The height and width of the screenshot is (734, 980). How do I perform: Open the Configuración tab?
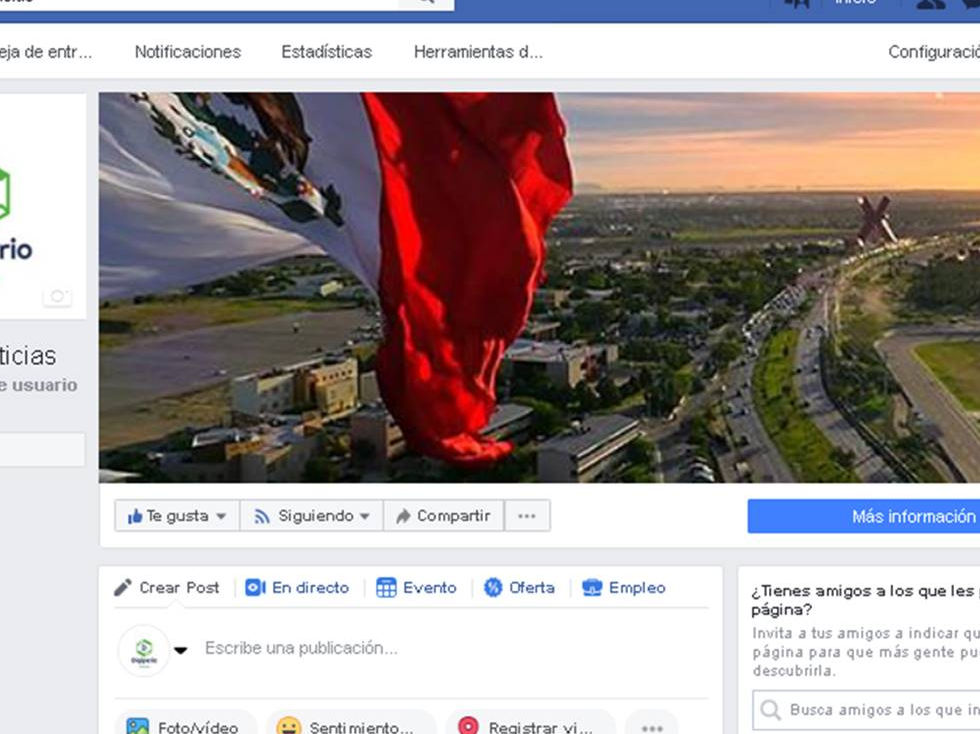coord(934,52)
